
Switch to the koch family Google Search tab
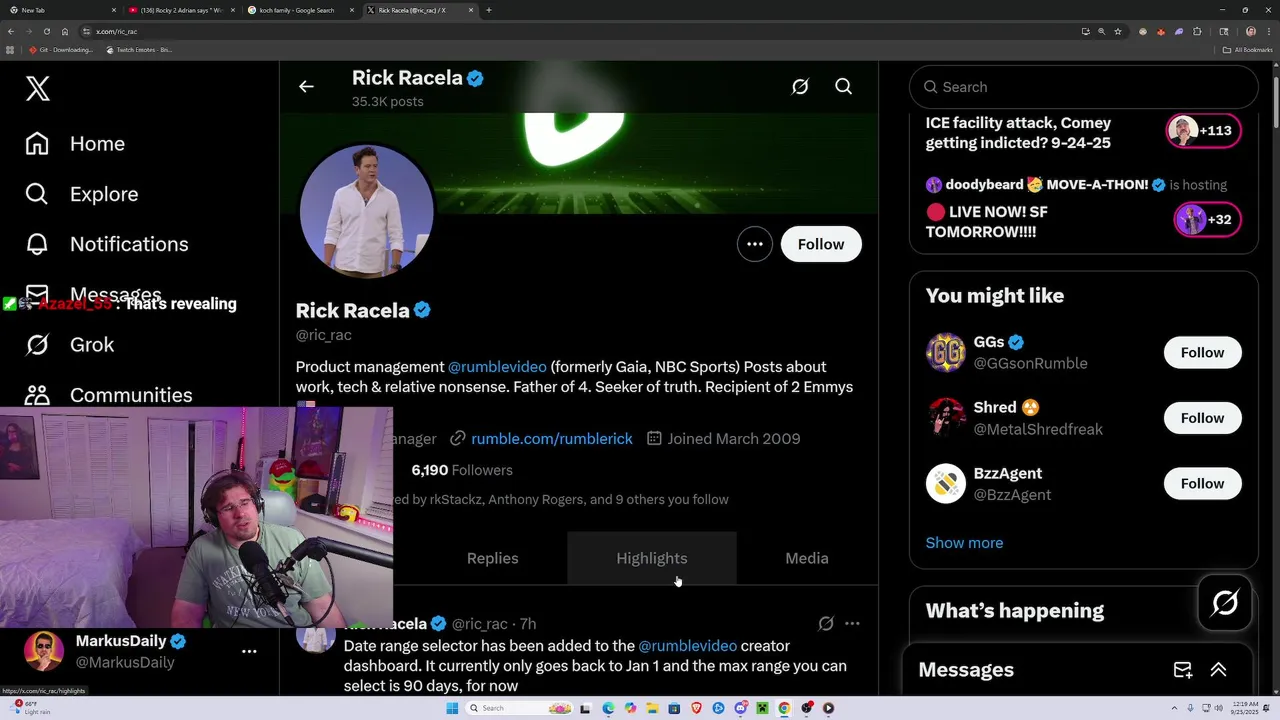click(300, 10)
